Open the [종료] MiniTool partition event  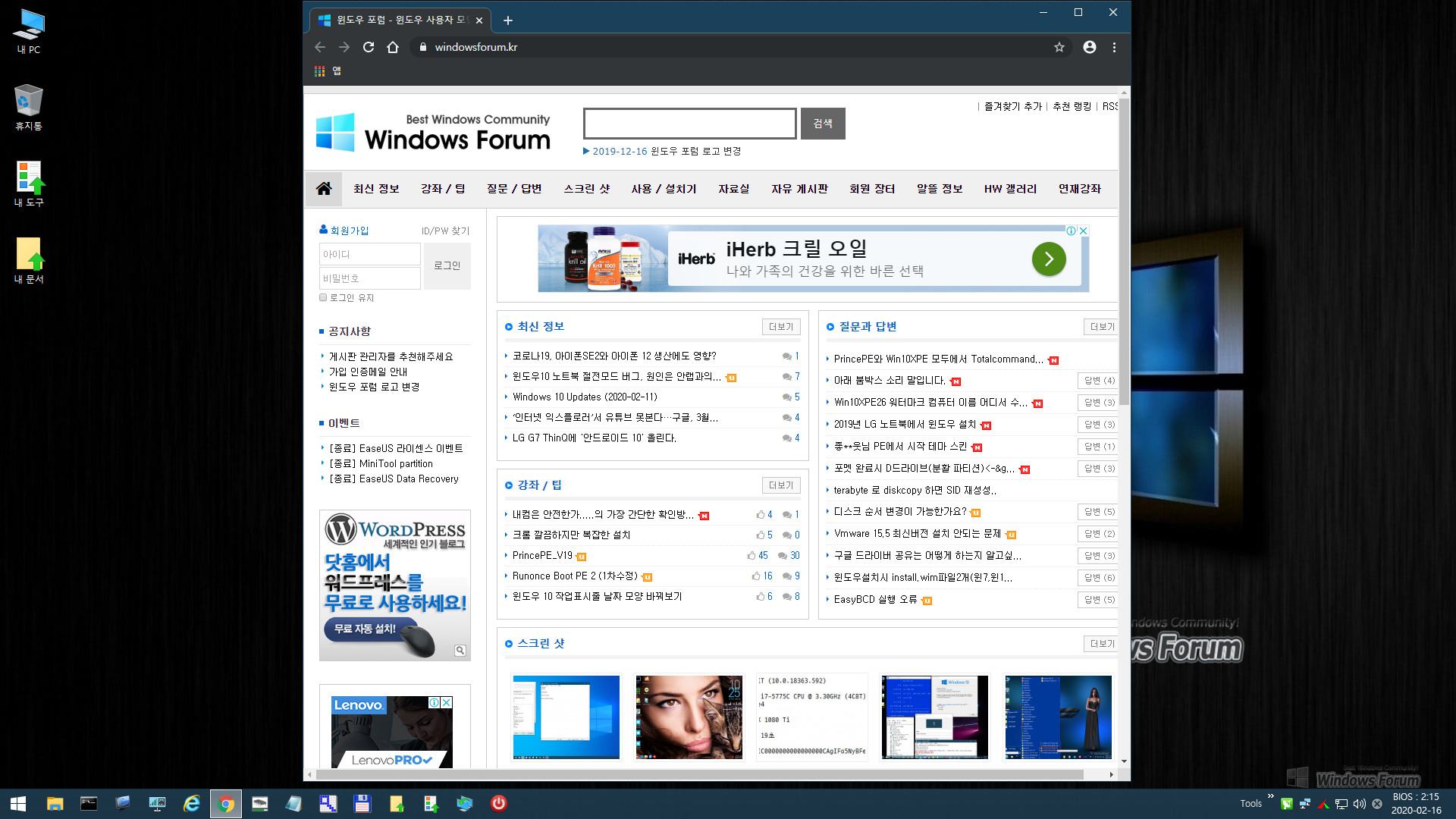pyautogui.click(x=381, y=463)
